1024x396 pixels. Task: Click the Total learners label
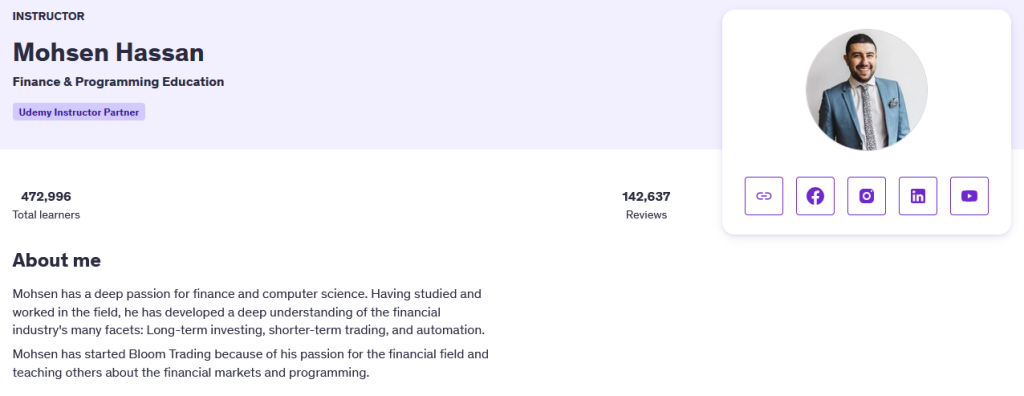click(46, 214)
